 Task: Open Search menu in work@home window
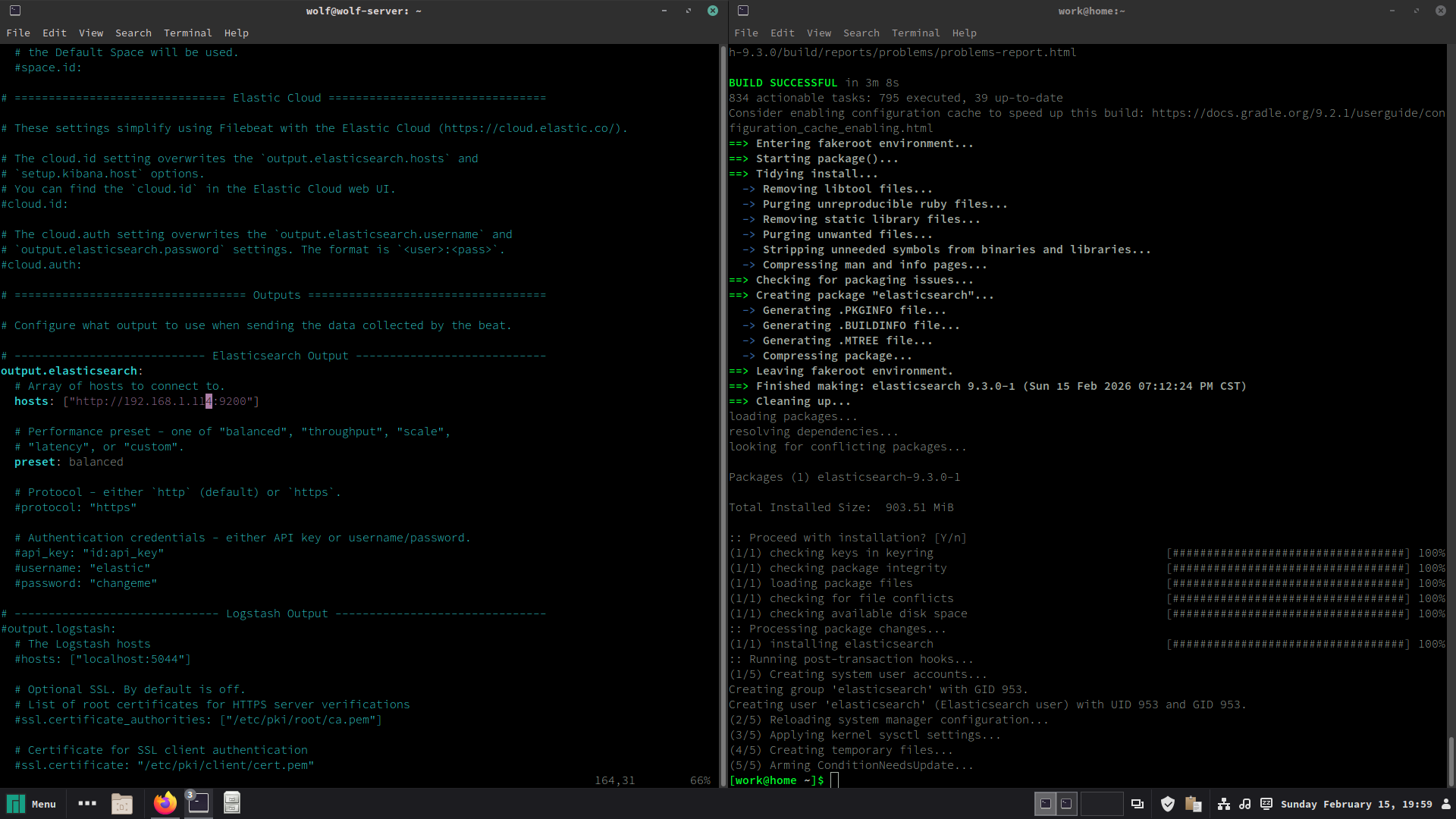tap(861, 33)
